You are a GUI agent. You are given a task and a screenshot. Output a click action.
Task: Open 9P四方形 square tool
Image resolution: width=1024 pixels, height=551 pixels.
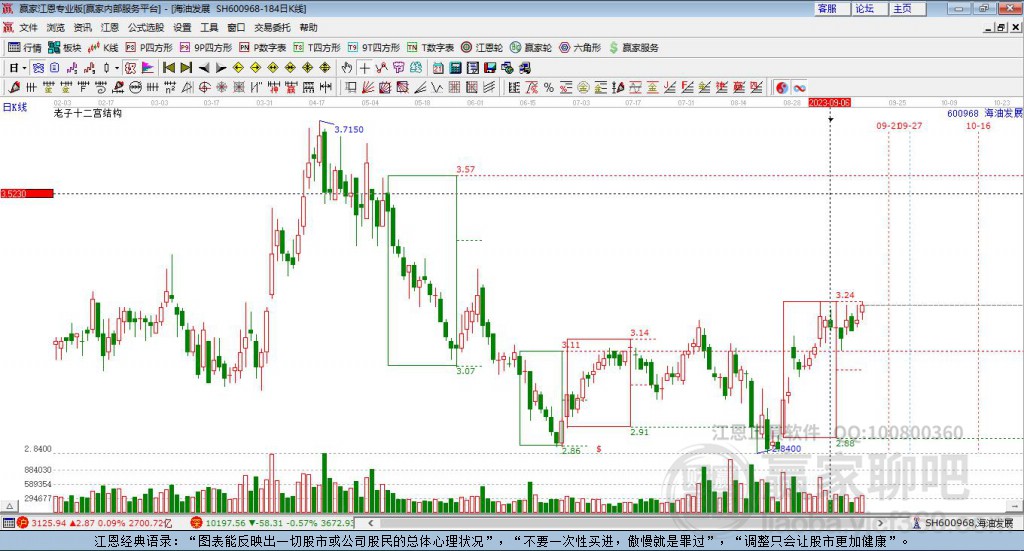[x=206, y=48]
